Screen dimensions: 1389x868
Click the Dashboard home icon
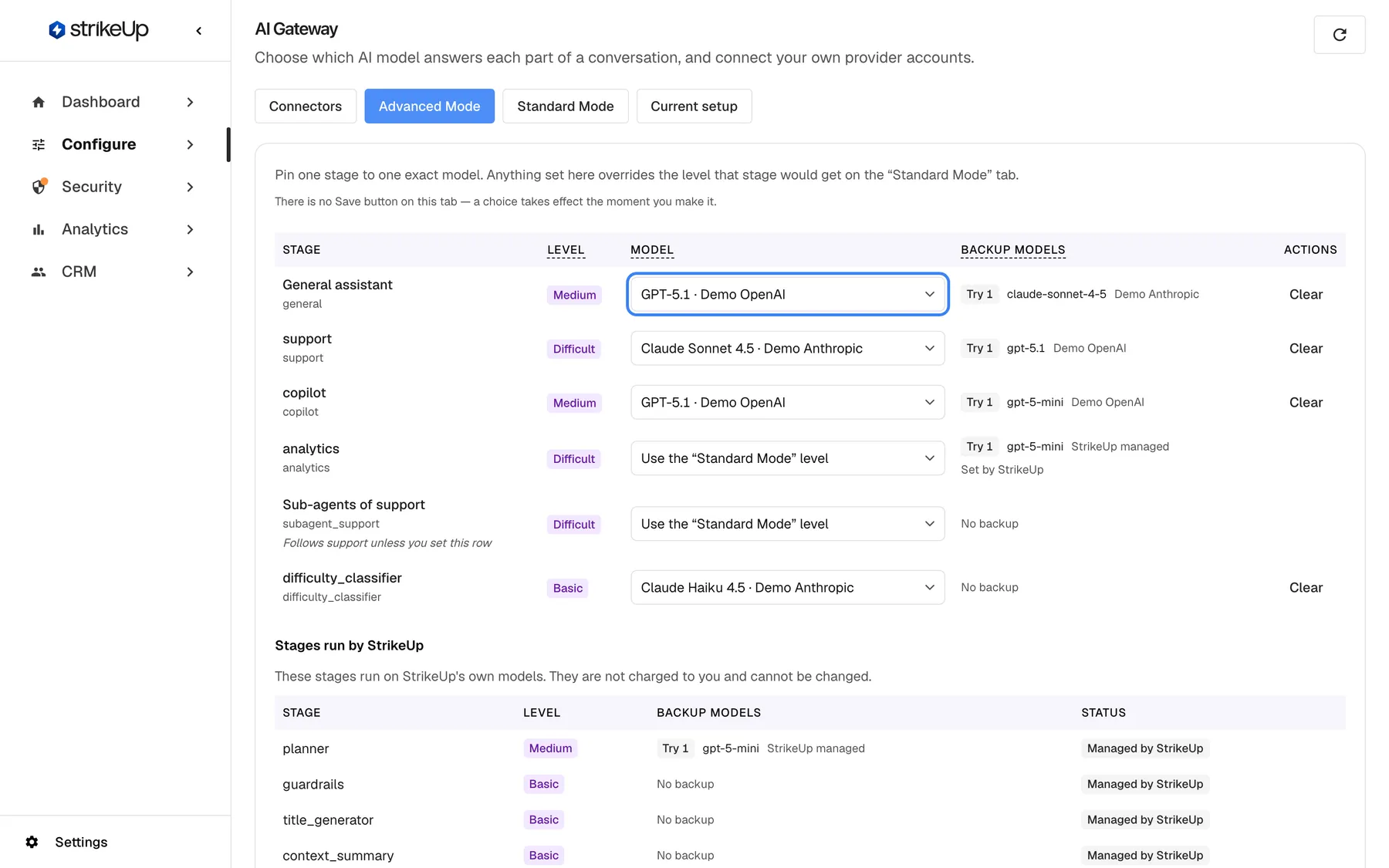click(39, 102)
